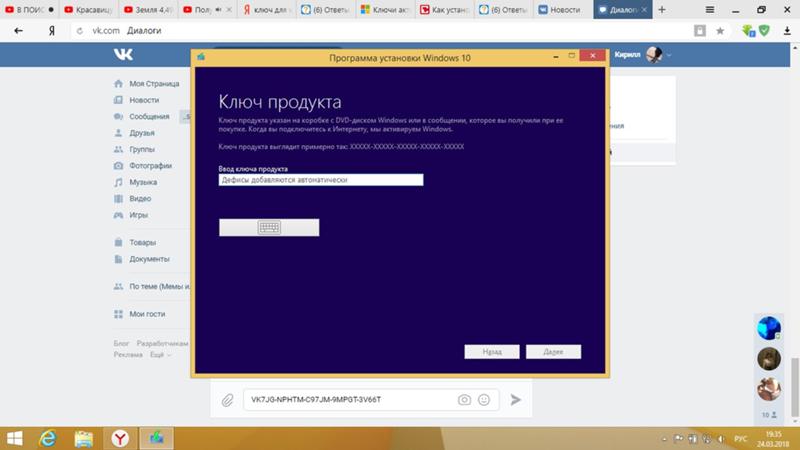Reload the page via refresh icon
800x450 pixels.
tap(80, 31)
